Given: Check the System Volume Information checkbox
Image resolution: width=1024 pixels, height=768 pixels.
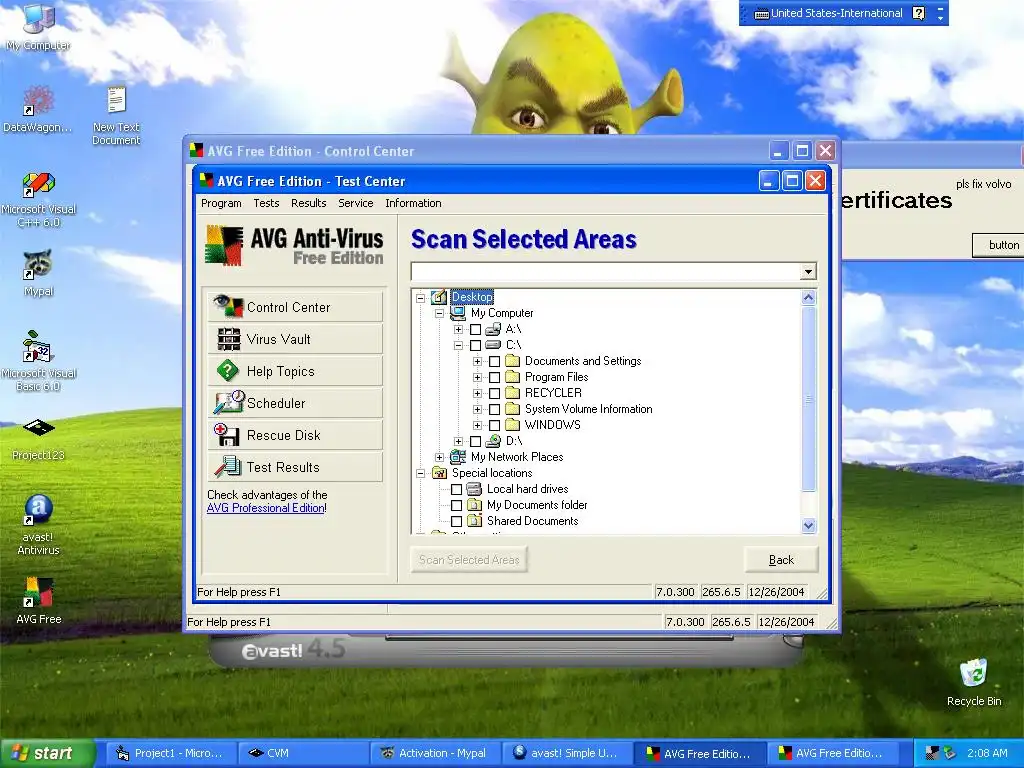Looking at the screenshot, I should [x=495, y=409].
